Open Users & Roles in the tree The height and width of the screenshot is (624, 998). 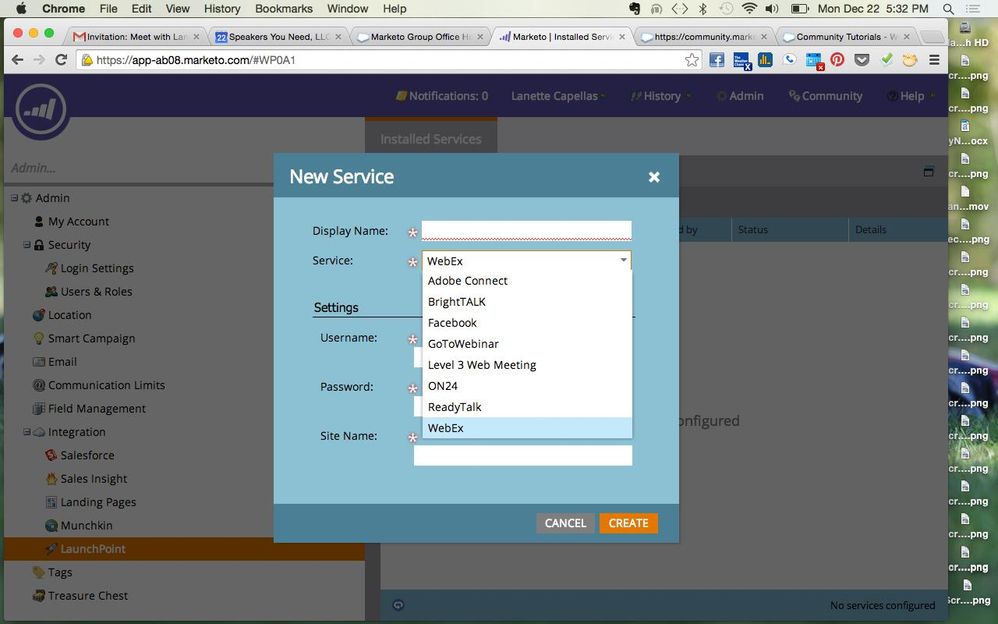[x=96, y=292]
